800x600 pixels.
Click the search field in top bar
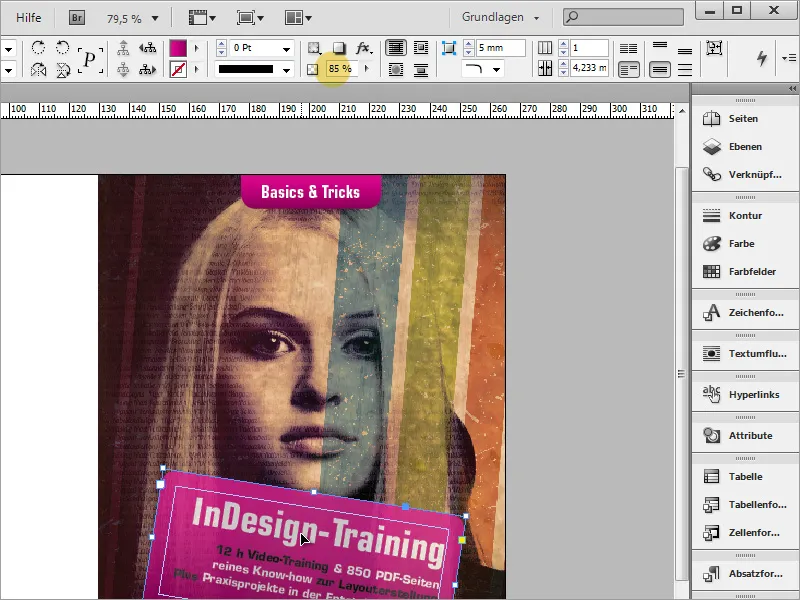(x=623, y=17)
